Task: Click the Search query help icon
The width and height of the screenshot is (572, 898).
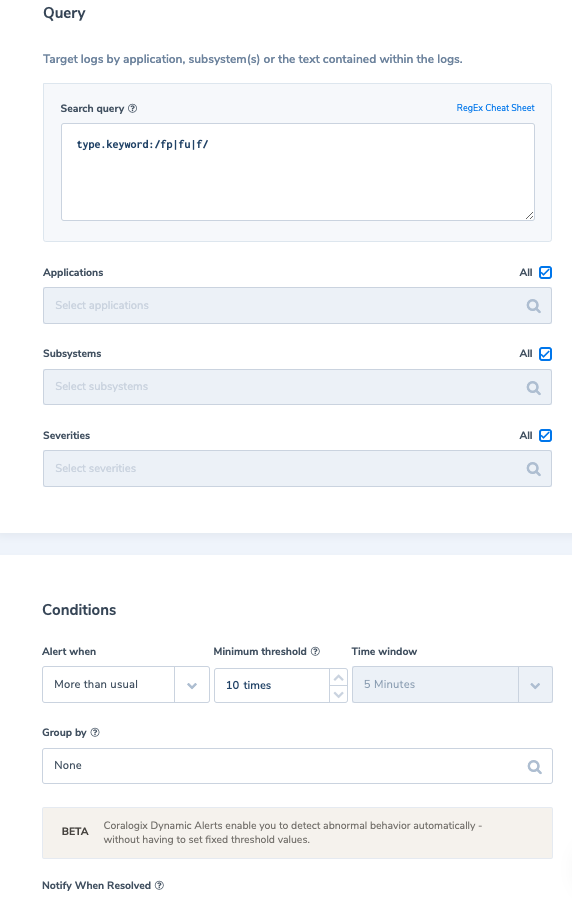Action: (x=132, y=108)
